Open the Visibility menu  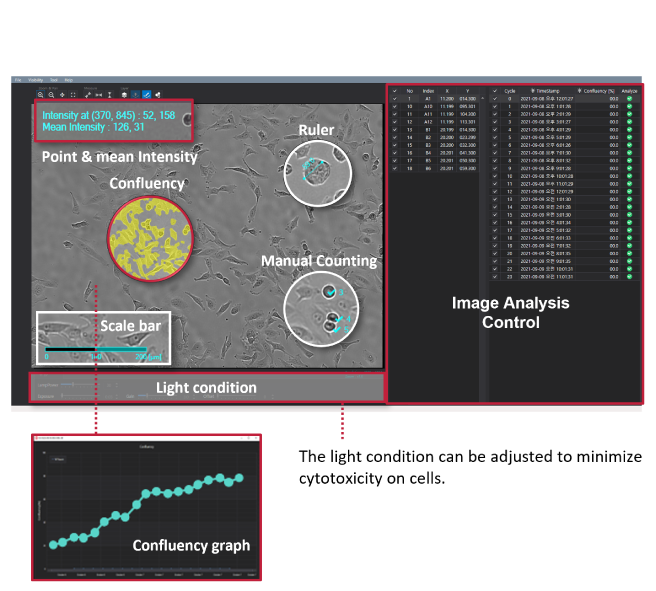36,79
